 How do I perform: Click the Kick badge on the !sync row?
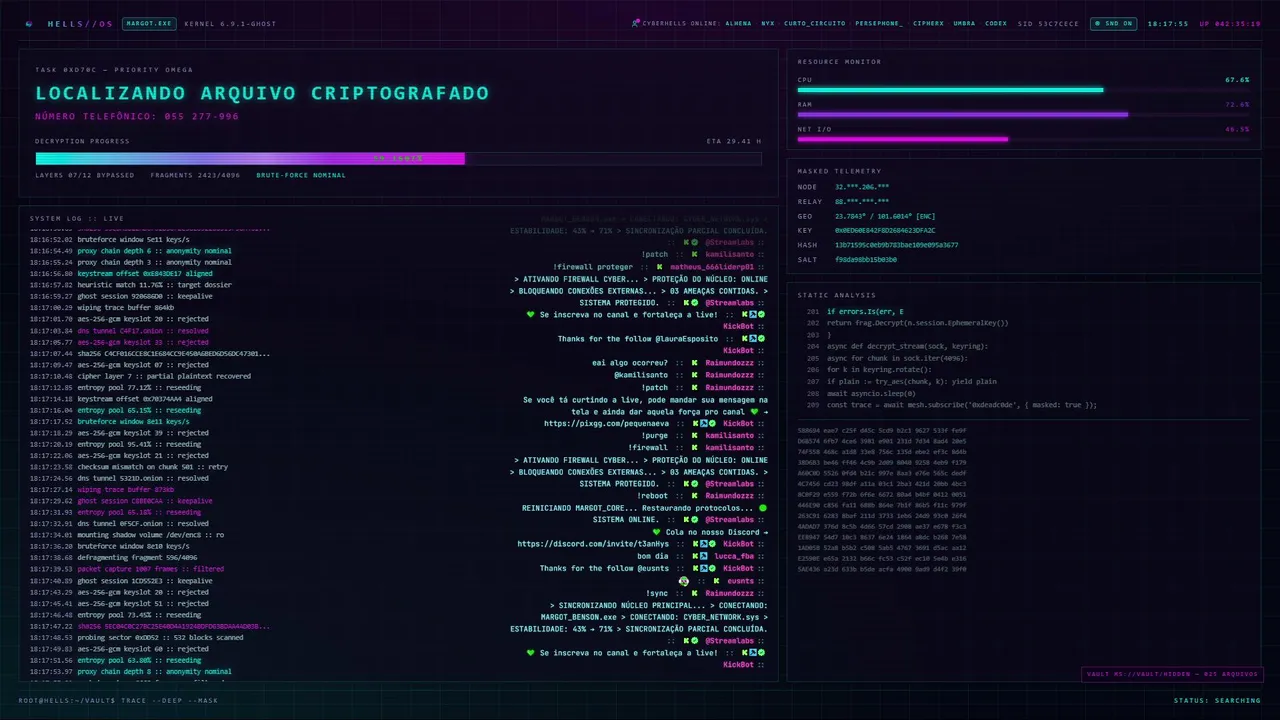694,593
